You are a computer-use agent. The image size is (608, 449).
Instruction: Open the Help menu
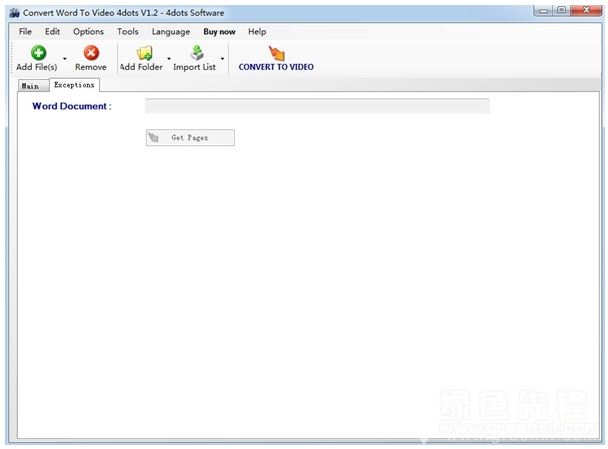pos(257,32)
